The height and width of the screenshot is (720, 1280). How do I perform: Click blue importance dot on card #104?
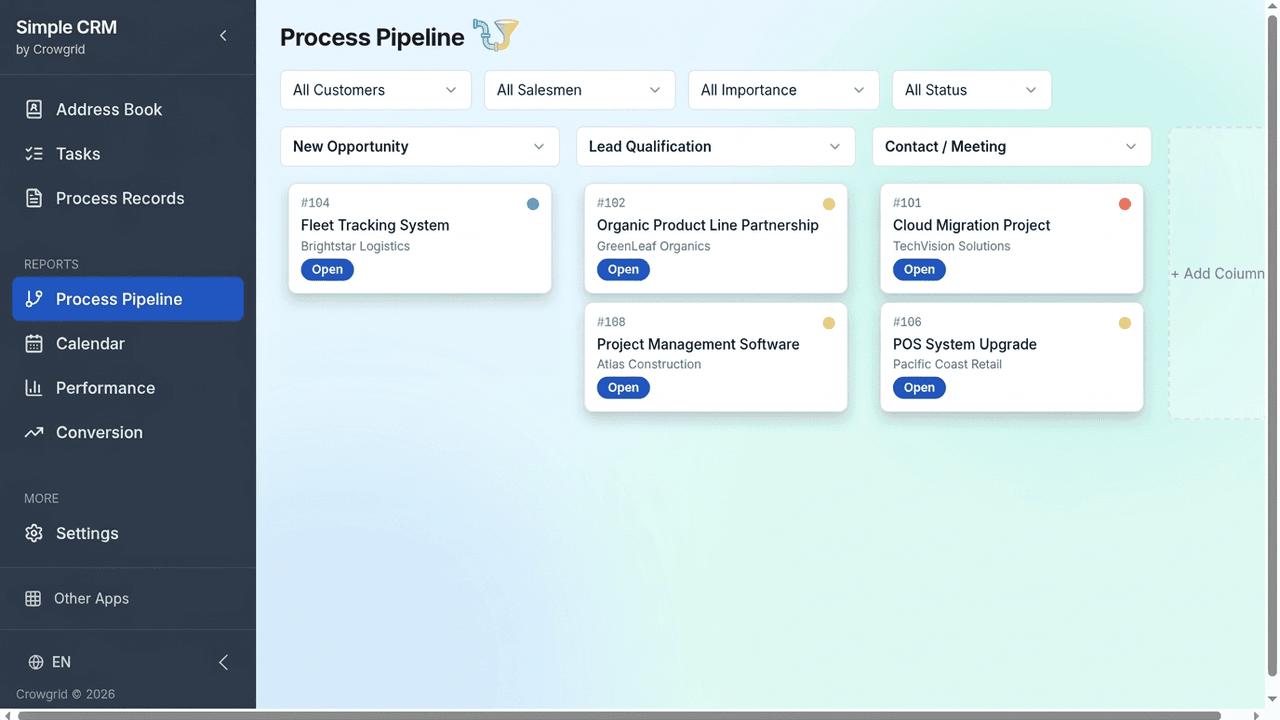(533, 204)
